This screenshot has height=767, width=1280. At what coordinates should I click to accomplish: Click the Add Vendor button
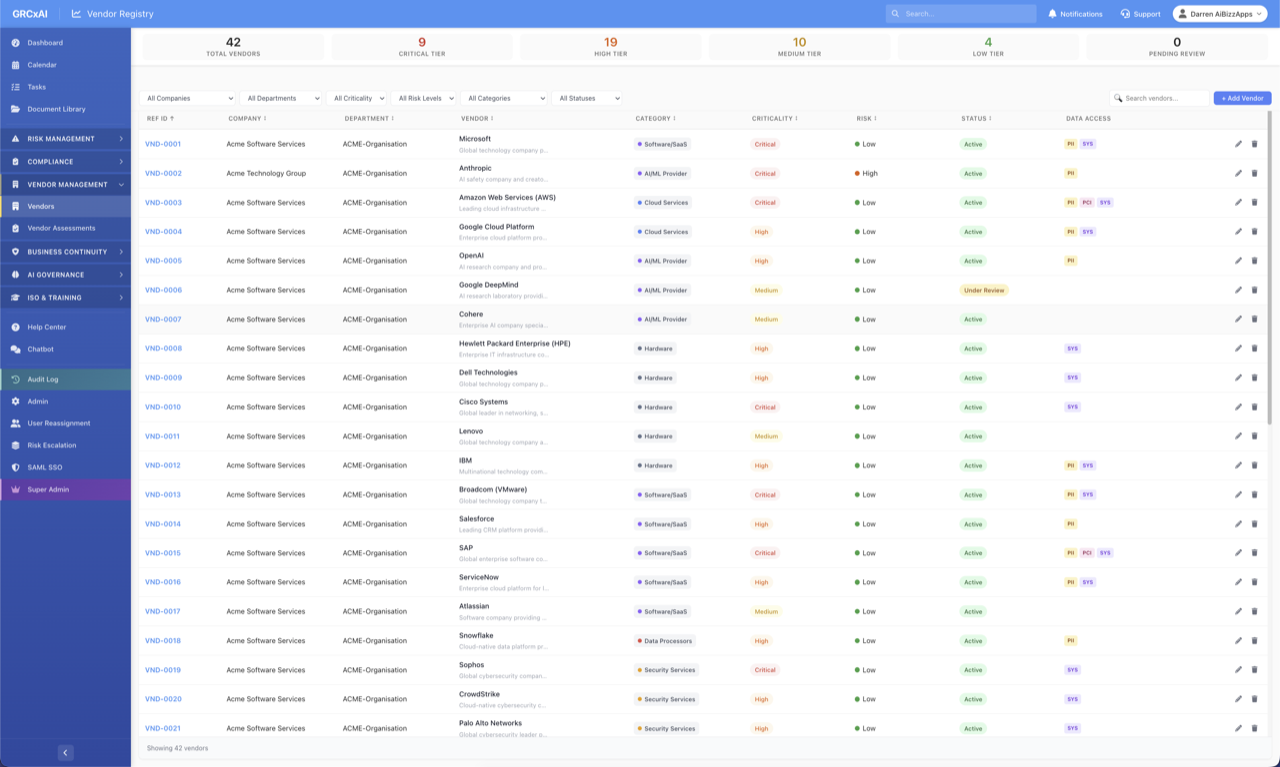click(x=1241, y=98)
